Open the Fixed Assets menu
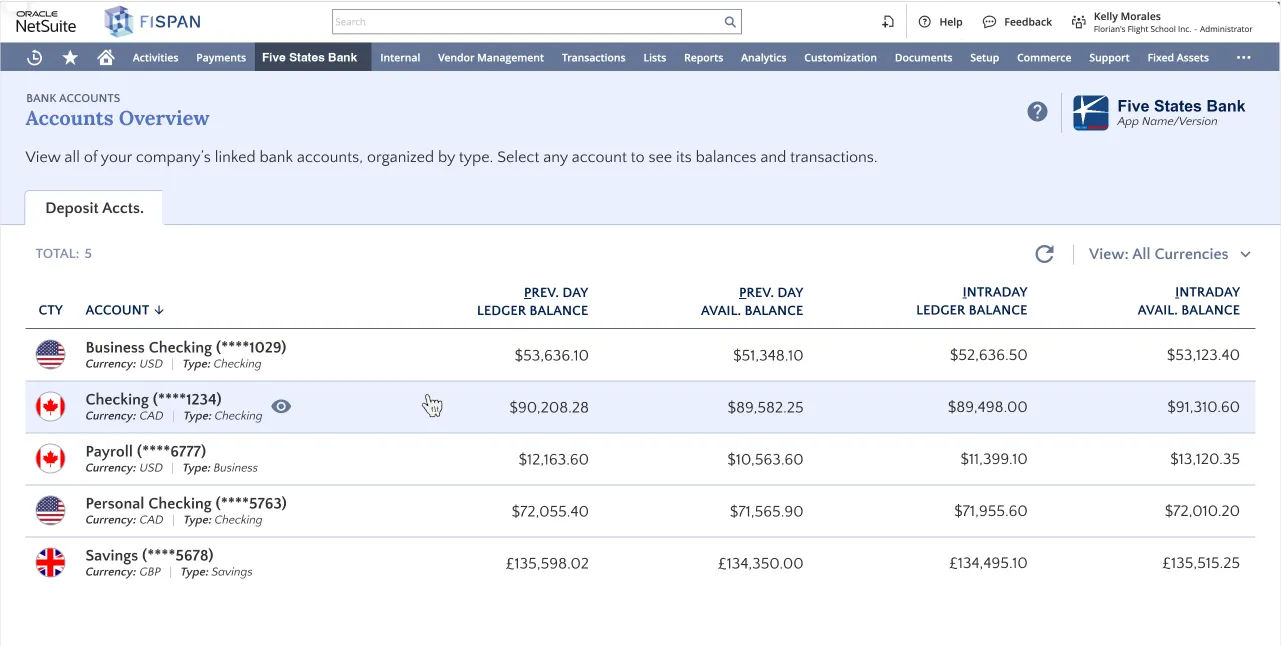 1178,57
